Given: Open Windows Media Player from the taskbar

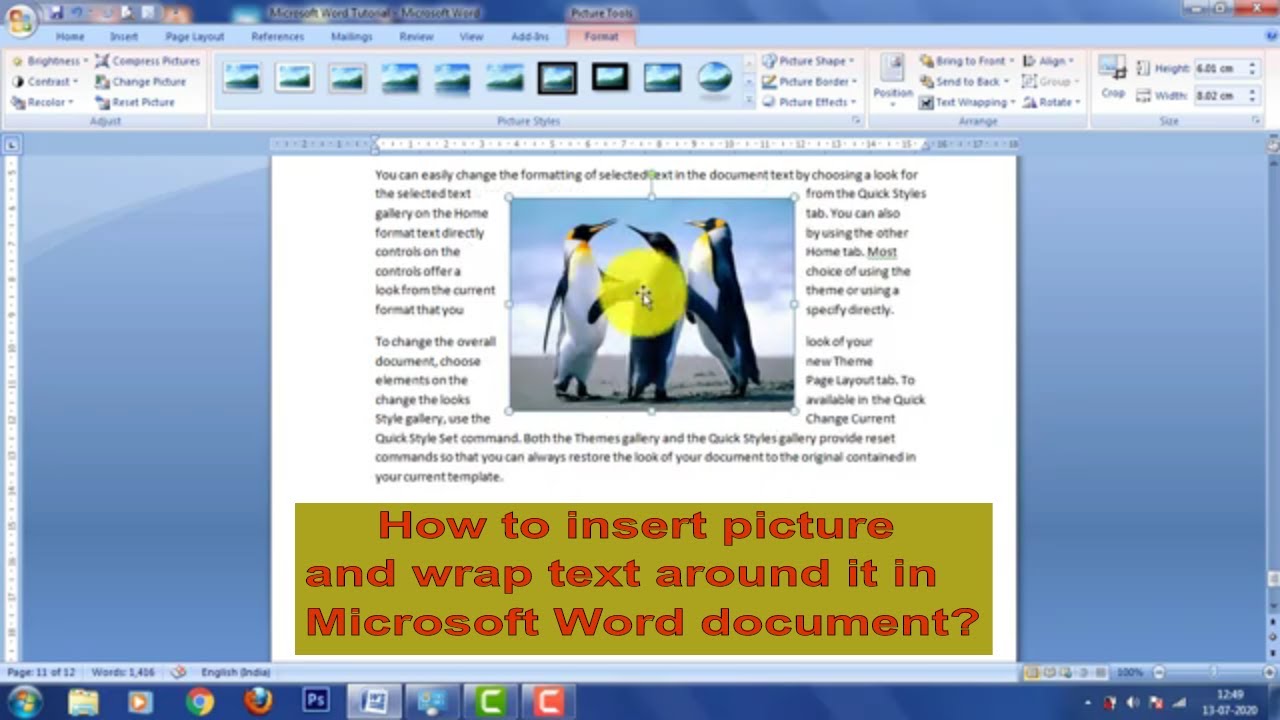Looking at the screenshot, I should point(142,701).
